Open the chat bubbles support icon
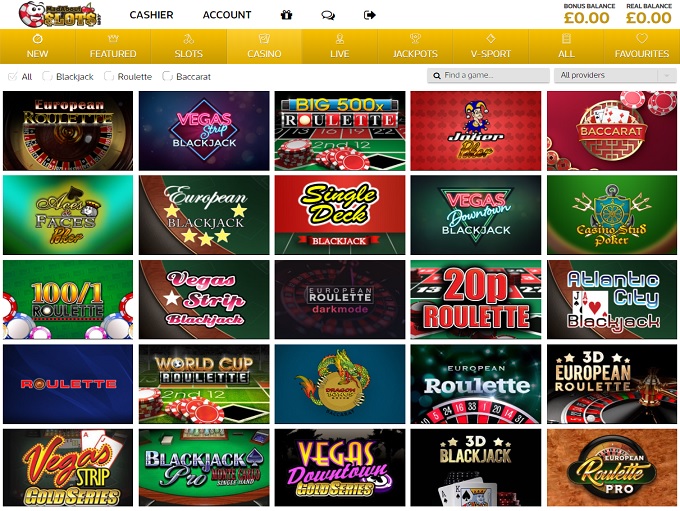Viewport: 680px width, 511px height. pyautogui.click(x=328, y=16)
